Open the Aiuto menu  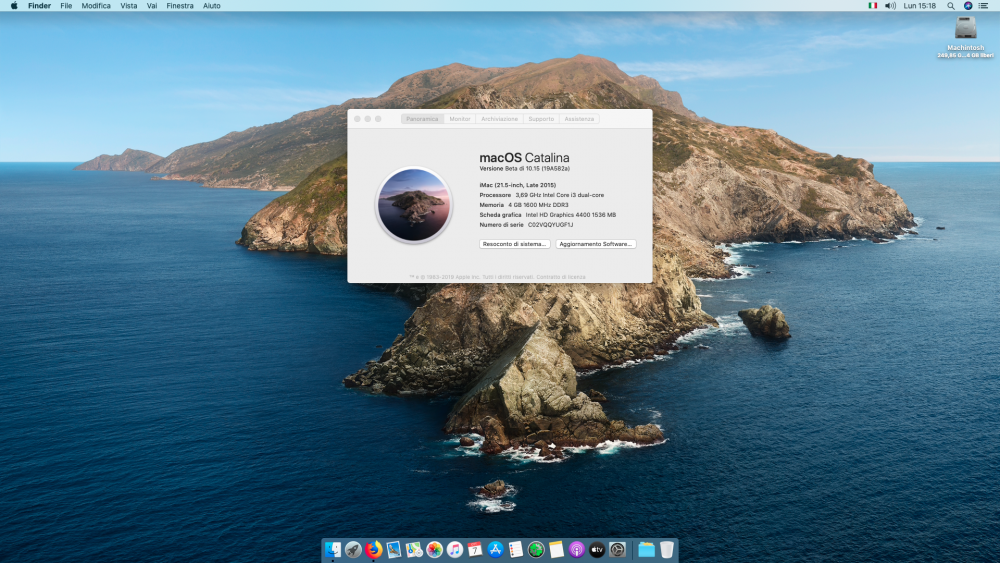212,6
